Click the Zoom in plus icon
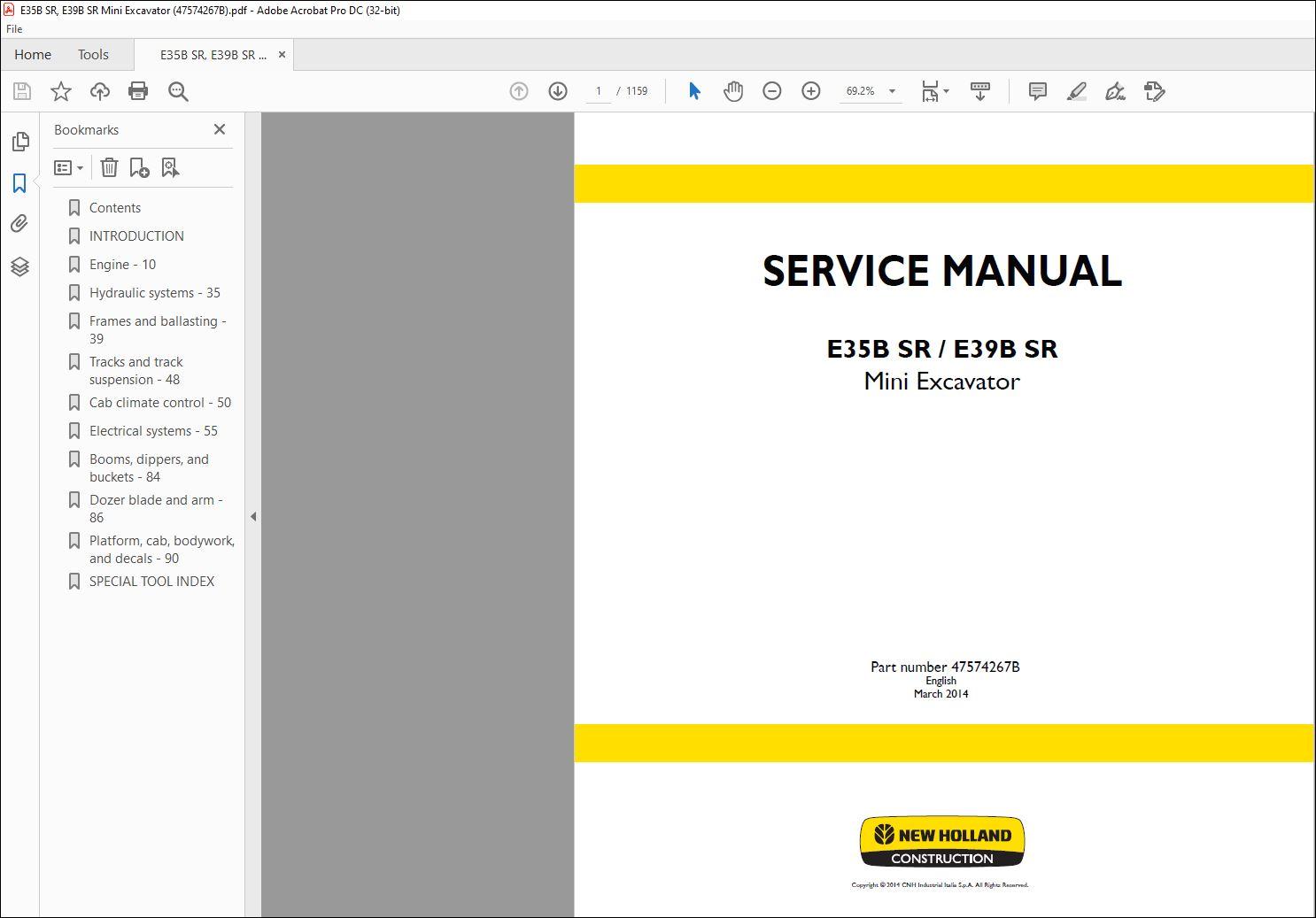Viewport: 1316px width, 918px height. pos(810,91)
